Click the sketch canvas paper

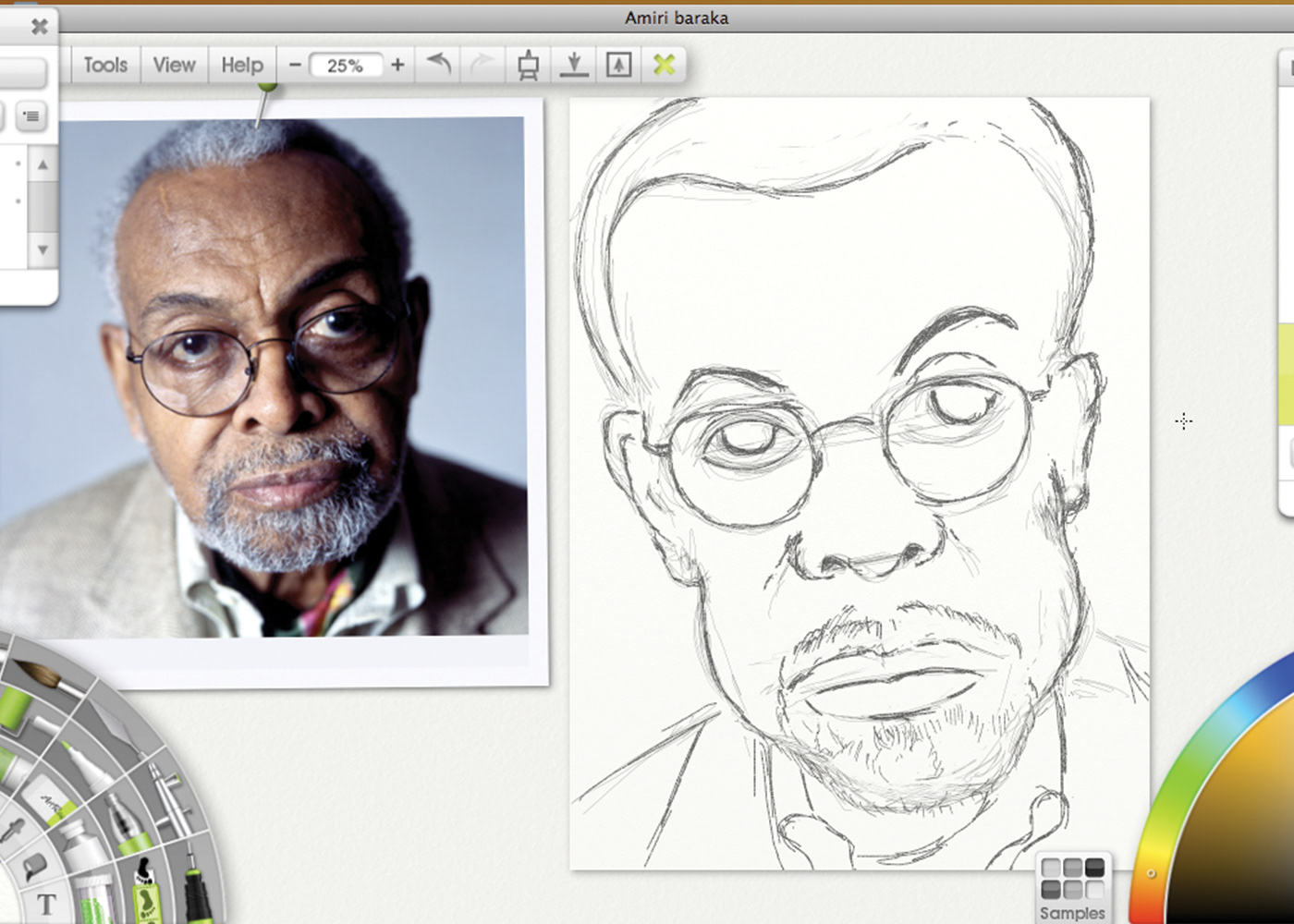point(860,483)
